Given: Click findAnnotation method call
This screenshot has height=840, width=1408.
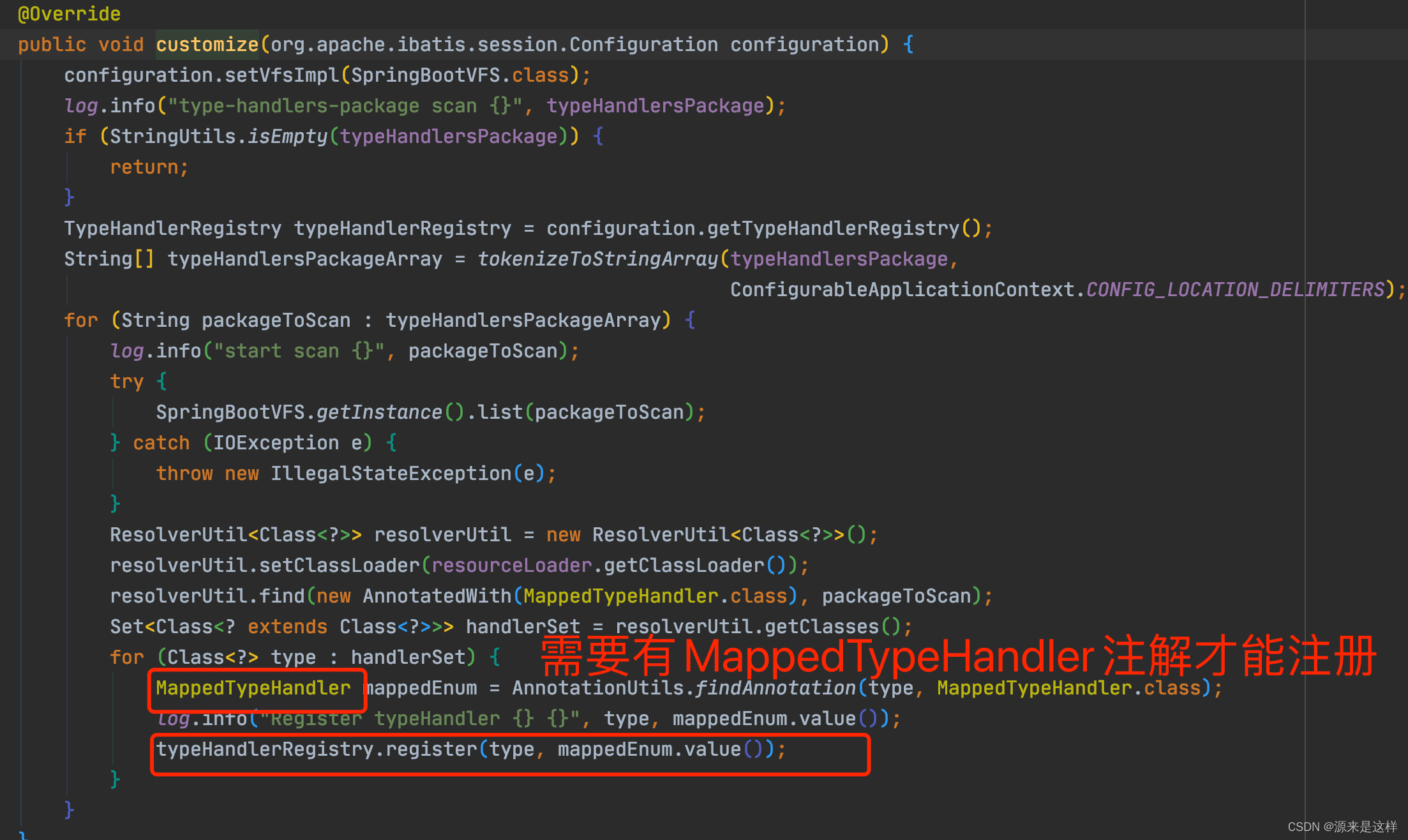Looking at the screenshot, I should [775, 688].
